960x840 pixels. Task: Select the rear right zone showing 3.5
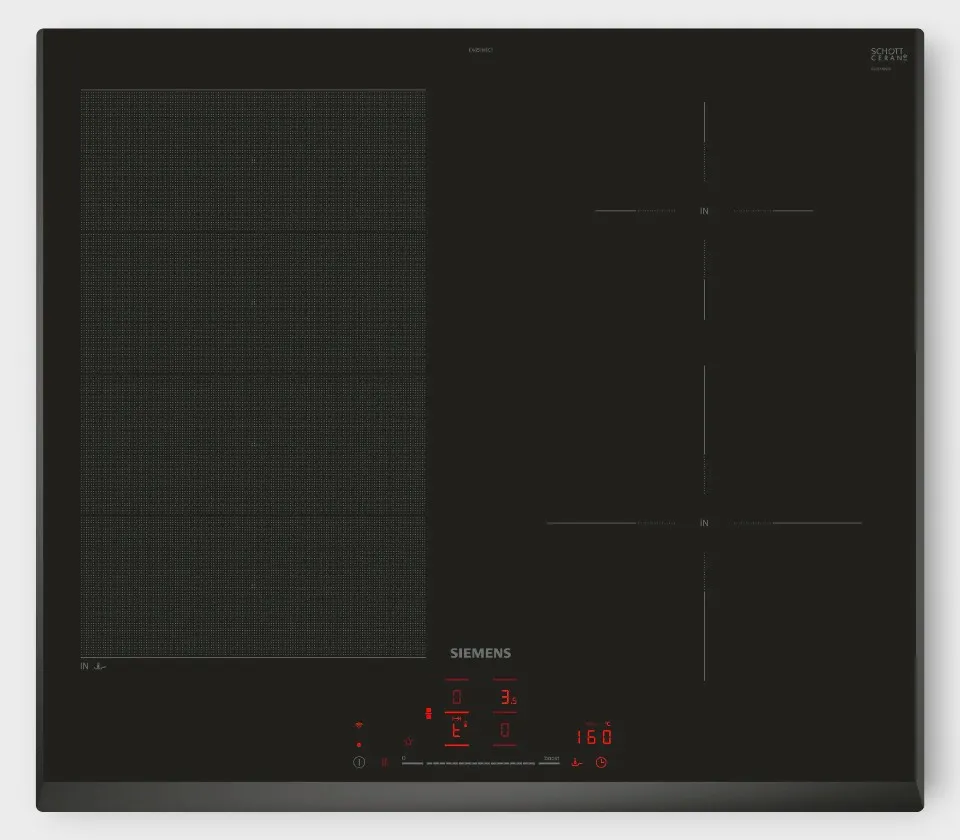tap(506, 697)
